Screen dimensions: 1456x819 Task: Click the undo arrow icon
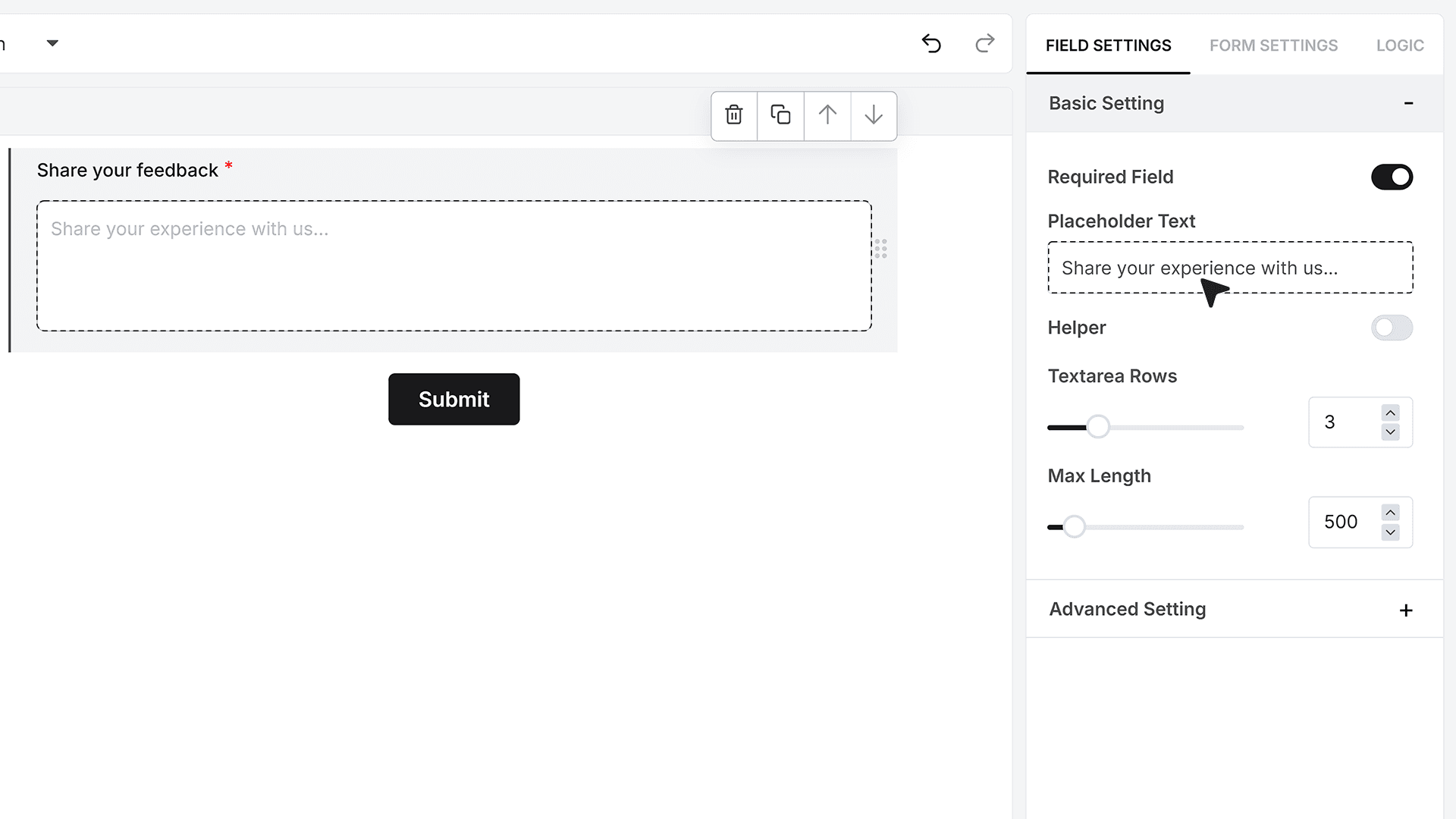coord(931,44)
